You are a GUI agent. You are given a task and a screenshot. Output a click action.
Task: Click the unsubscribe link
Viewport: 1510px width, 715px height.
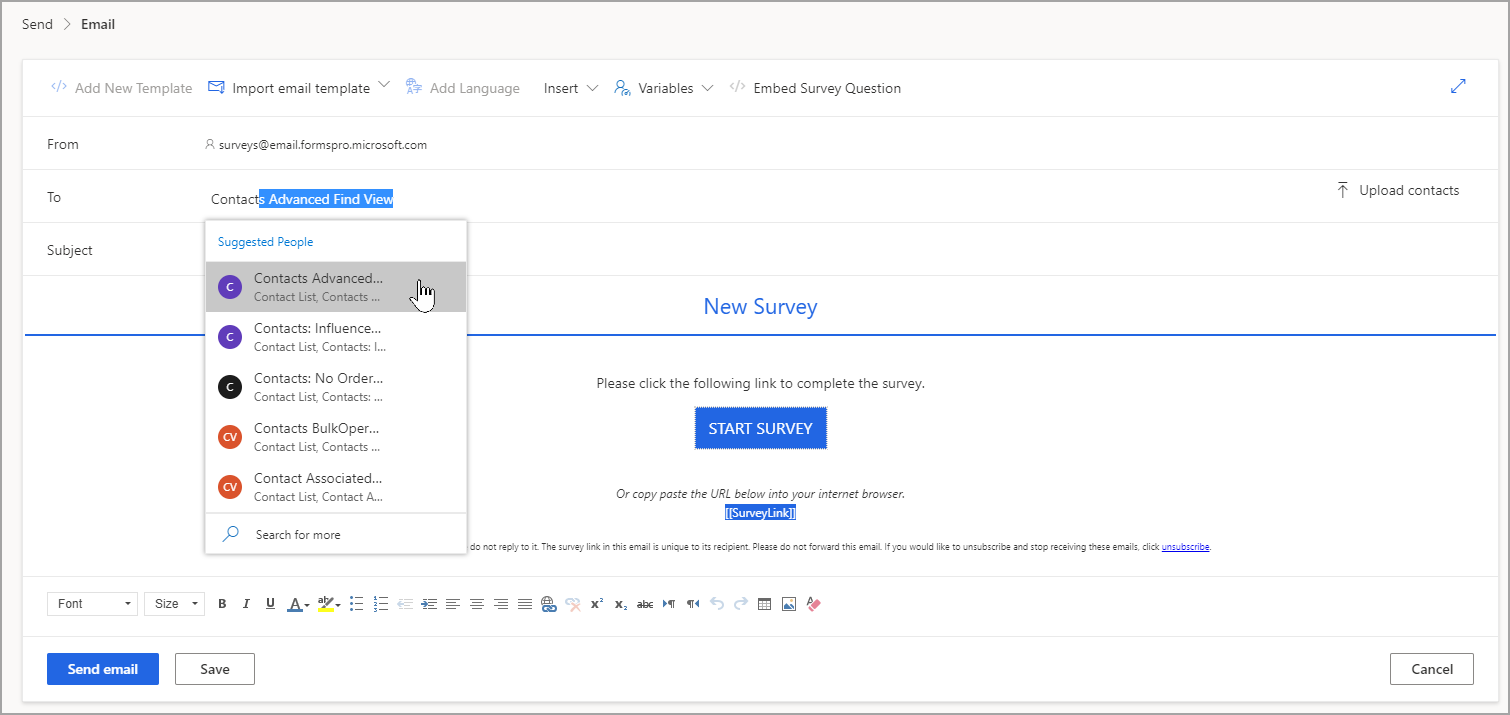pos(1185,547)
